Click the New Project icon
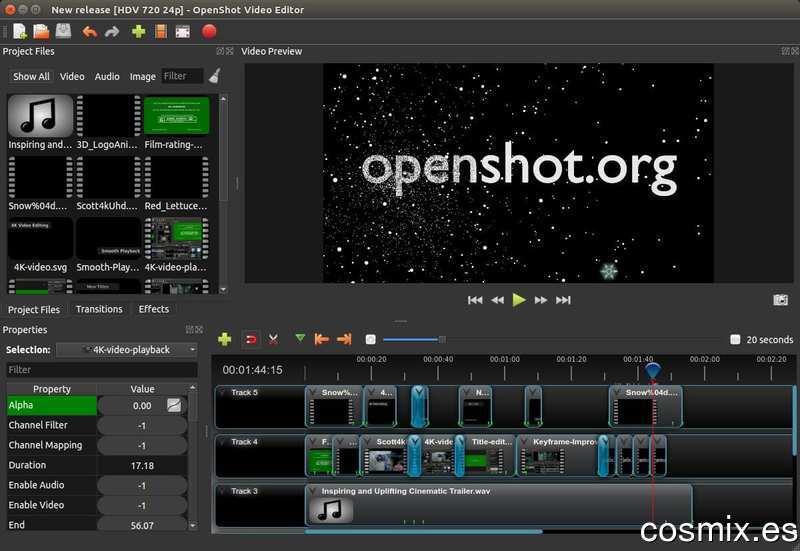The width and height of the screenshot is (800, 551). (x=20, y=32)
